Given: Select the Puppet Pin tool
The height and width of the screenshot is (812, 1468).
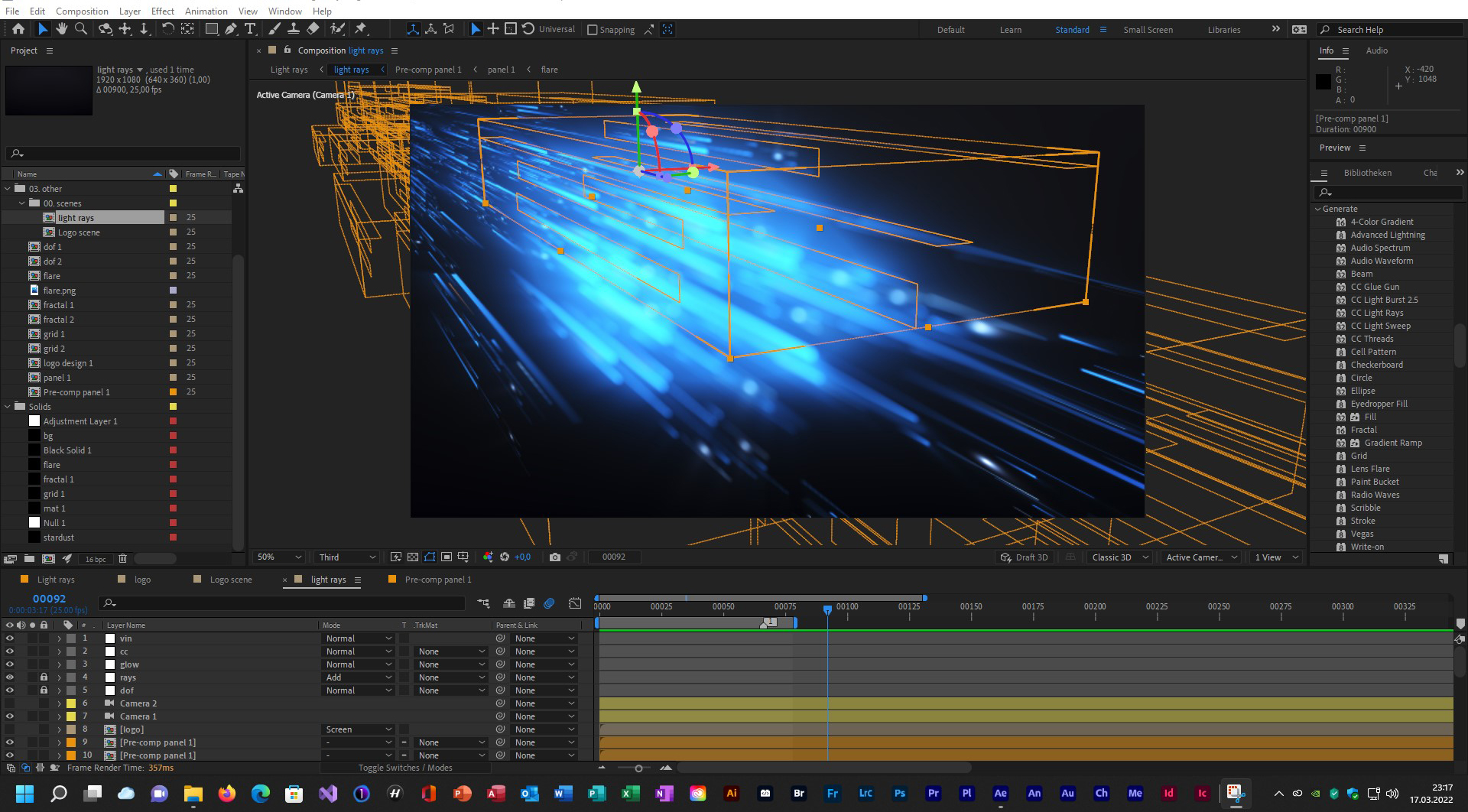Looking at the screenshot, I should [x=361, y=29].
